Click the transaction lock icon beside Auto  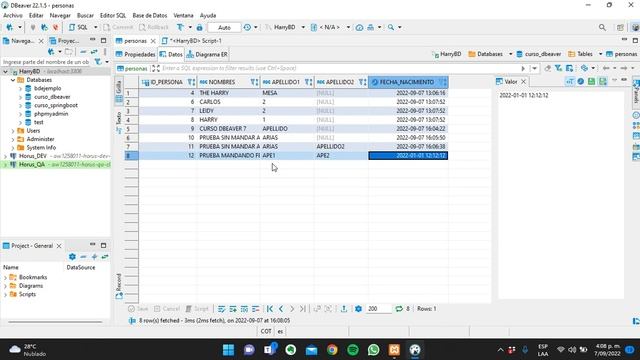point(200,27)
